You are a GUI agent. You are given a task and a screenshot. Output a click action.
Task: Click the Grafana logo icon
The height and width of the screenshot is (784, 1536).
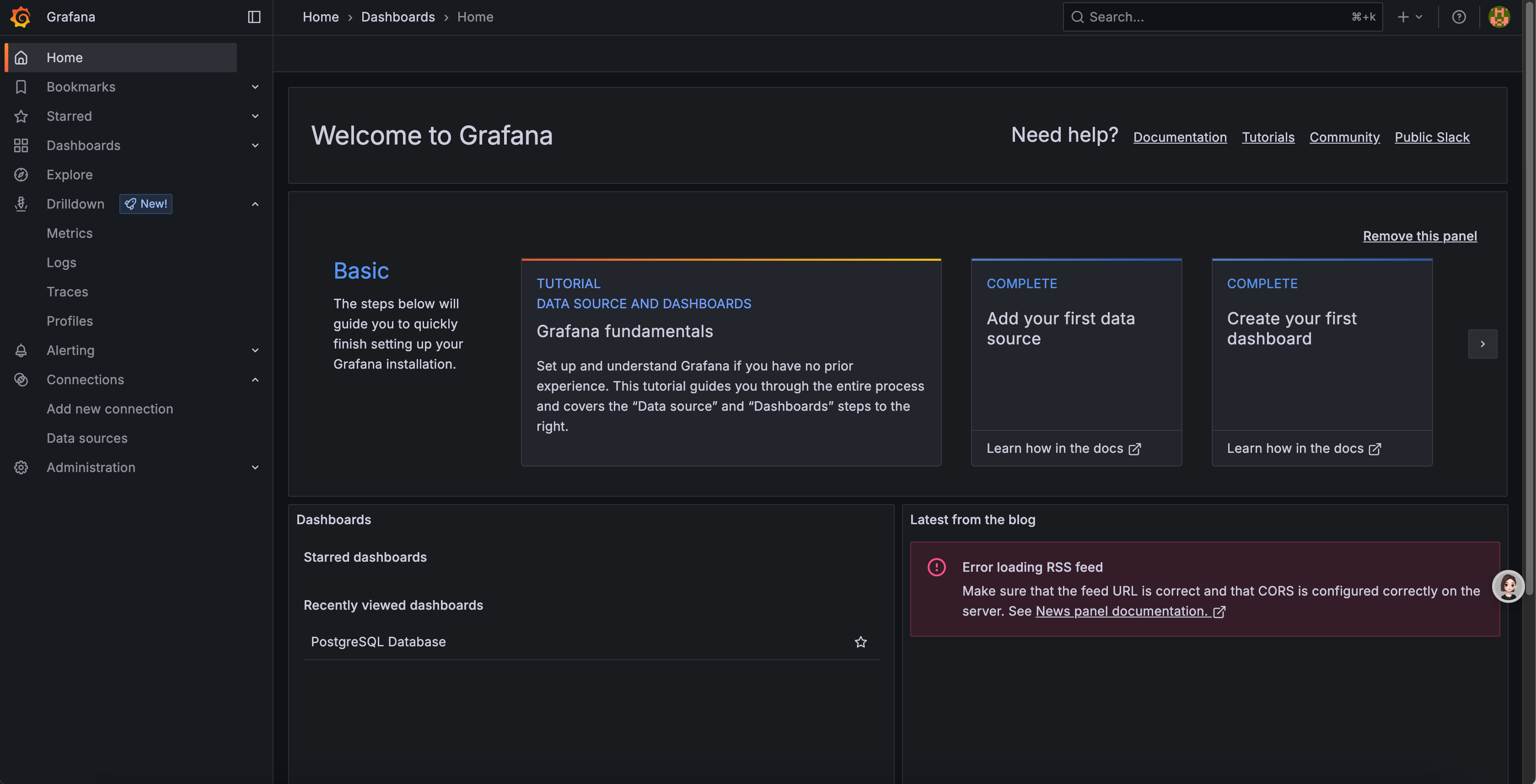21,16
